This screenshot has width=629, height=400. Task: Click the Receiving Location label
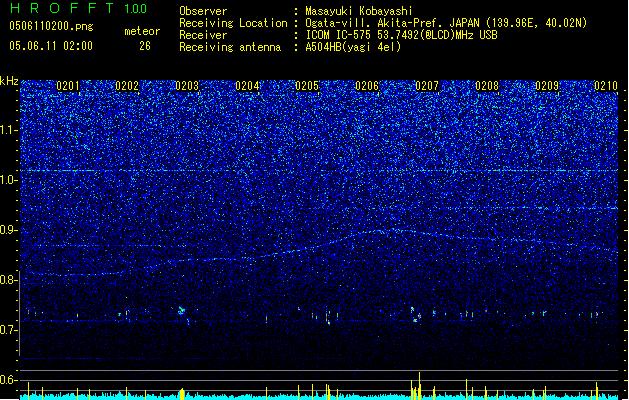tap(233, 23)
